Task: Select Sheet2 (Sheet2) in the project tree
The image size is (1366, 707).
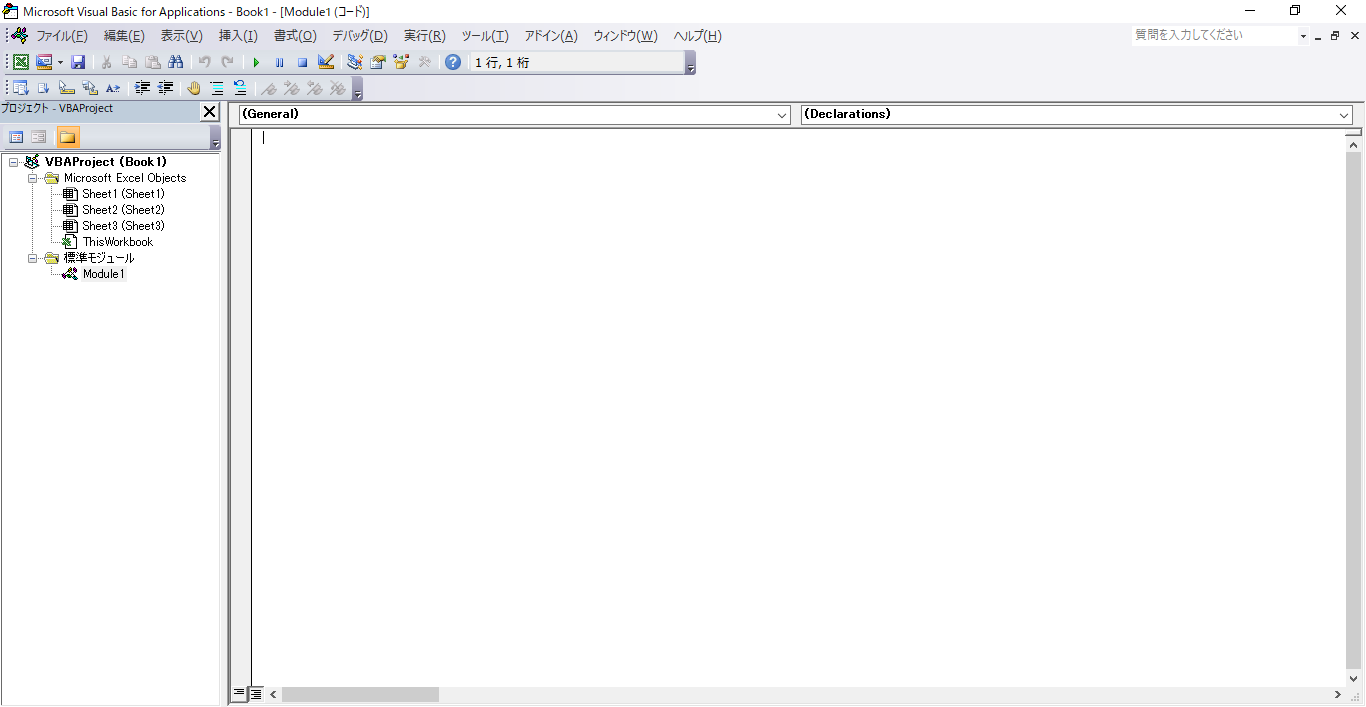Action: [123, 210]
